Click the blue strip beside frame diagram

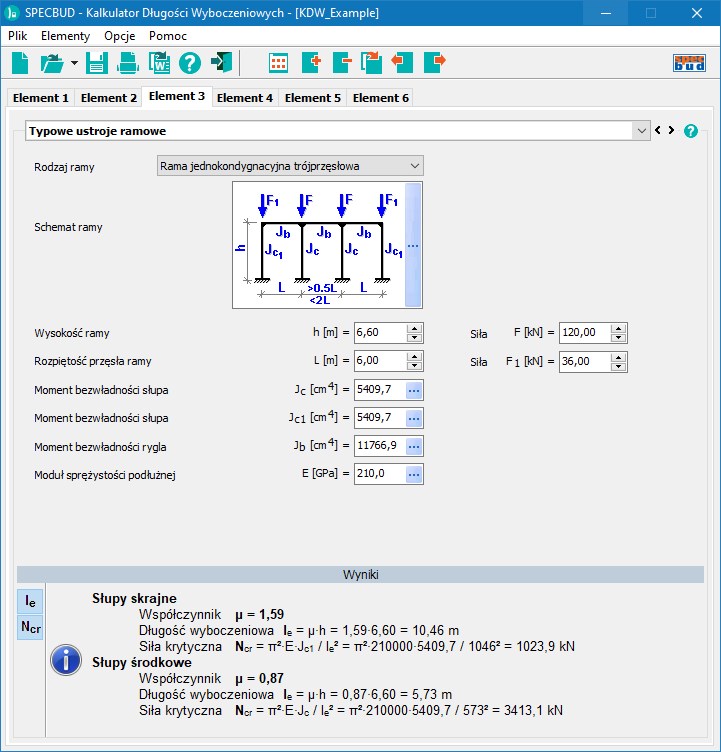413,245
